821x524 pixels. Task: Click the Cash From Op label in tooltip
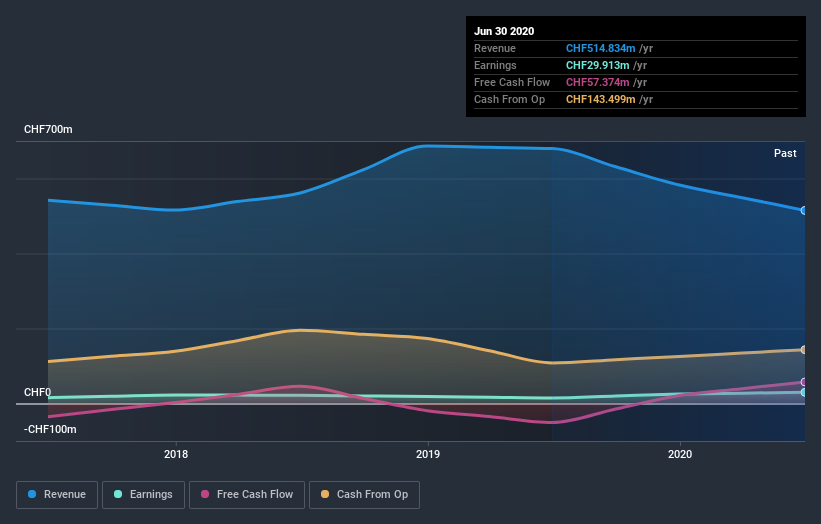click(509, 99)
